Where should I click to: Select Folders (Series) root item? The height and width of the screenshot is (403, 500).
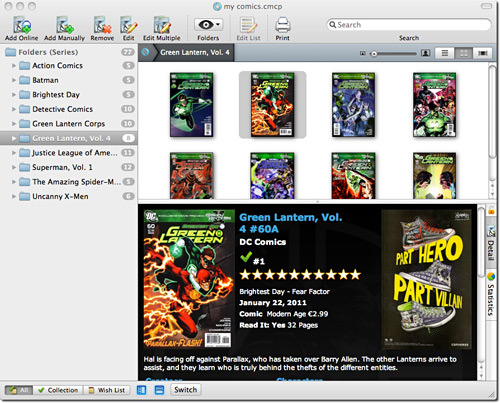[69, 52]
